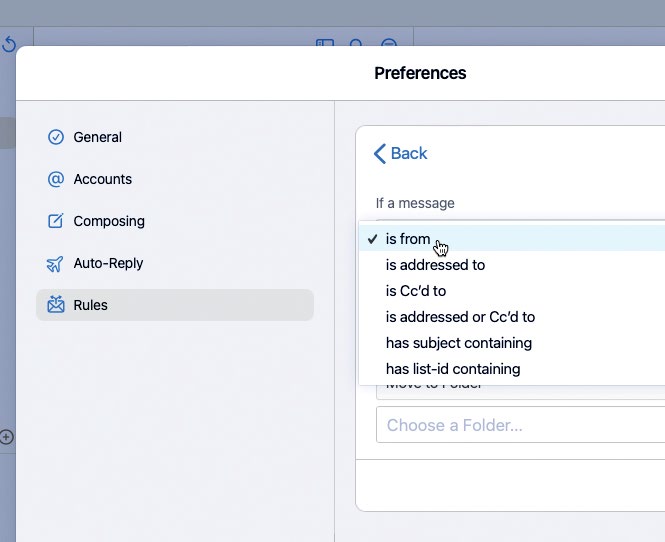Choose "has subject containing" condition
This screenshot has height=542, width=665.
click(x=458, y=343)
